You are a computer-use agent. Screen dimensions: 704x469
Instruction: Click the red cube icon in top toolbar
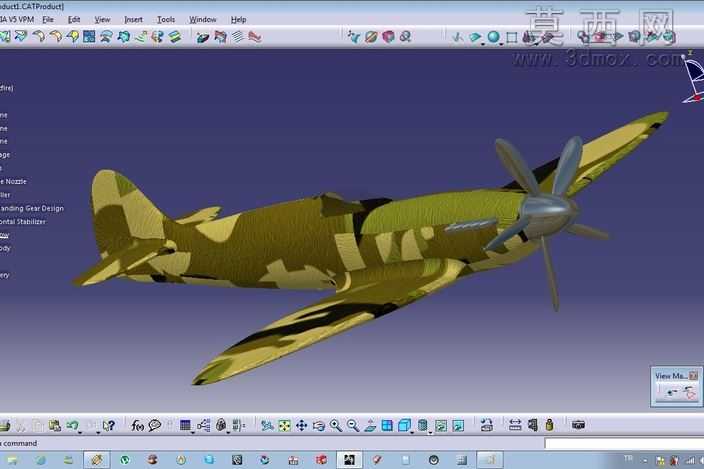(x=388, y=36)
